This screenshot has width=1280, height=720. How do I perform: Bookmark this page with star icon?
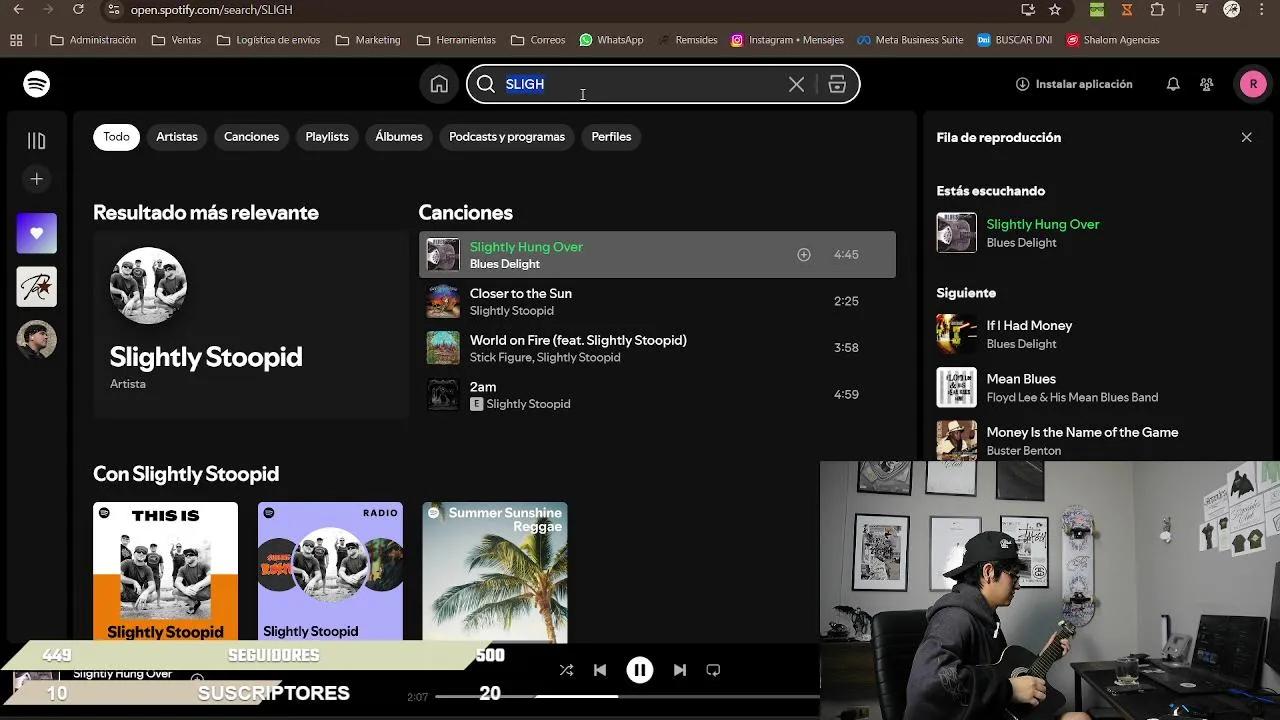tap(1055, 10)
